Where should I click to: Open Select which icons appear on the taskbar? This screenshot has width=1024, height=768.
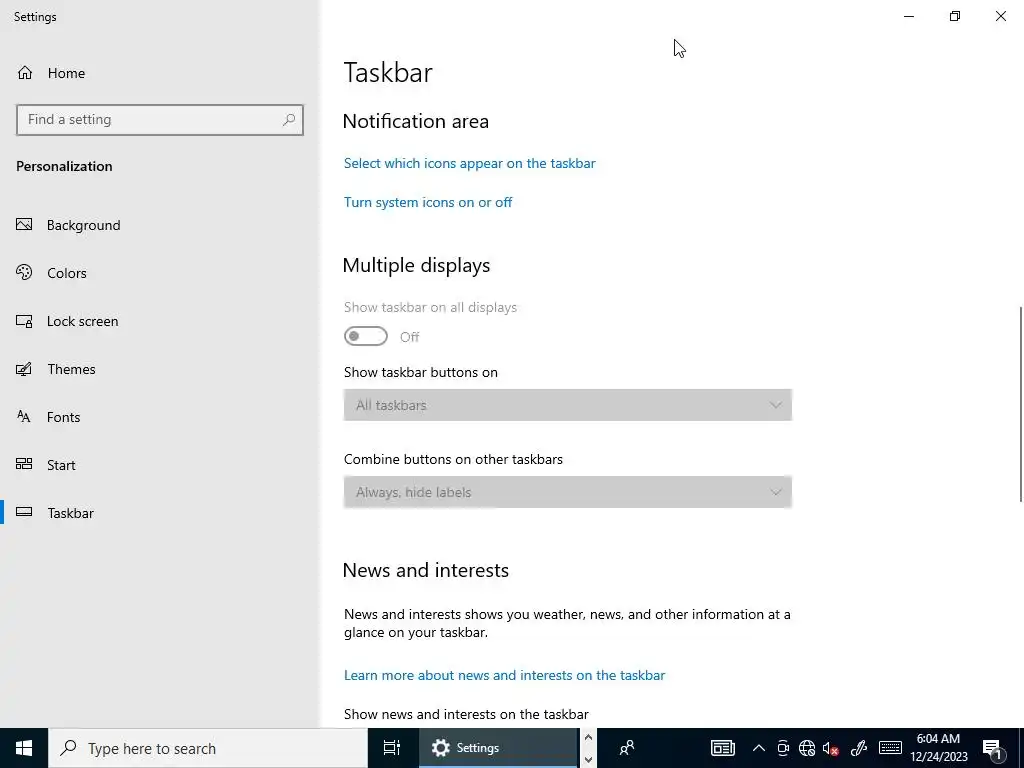470,163
